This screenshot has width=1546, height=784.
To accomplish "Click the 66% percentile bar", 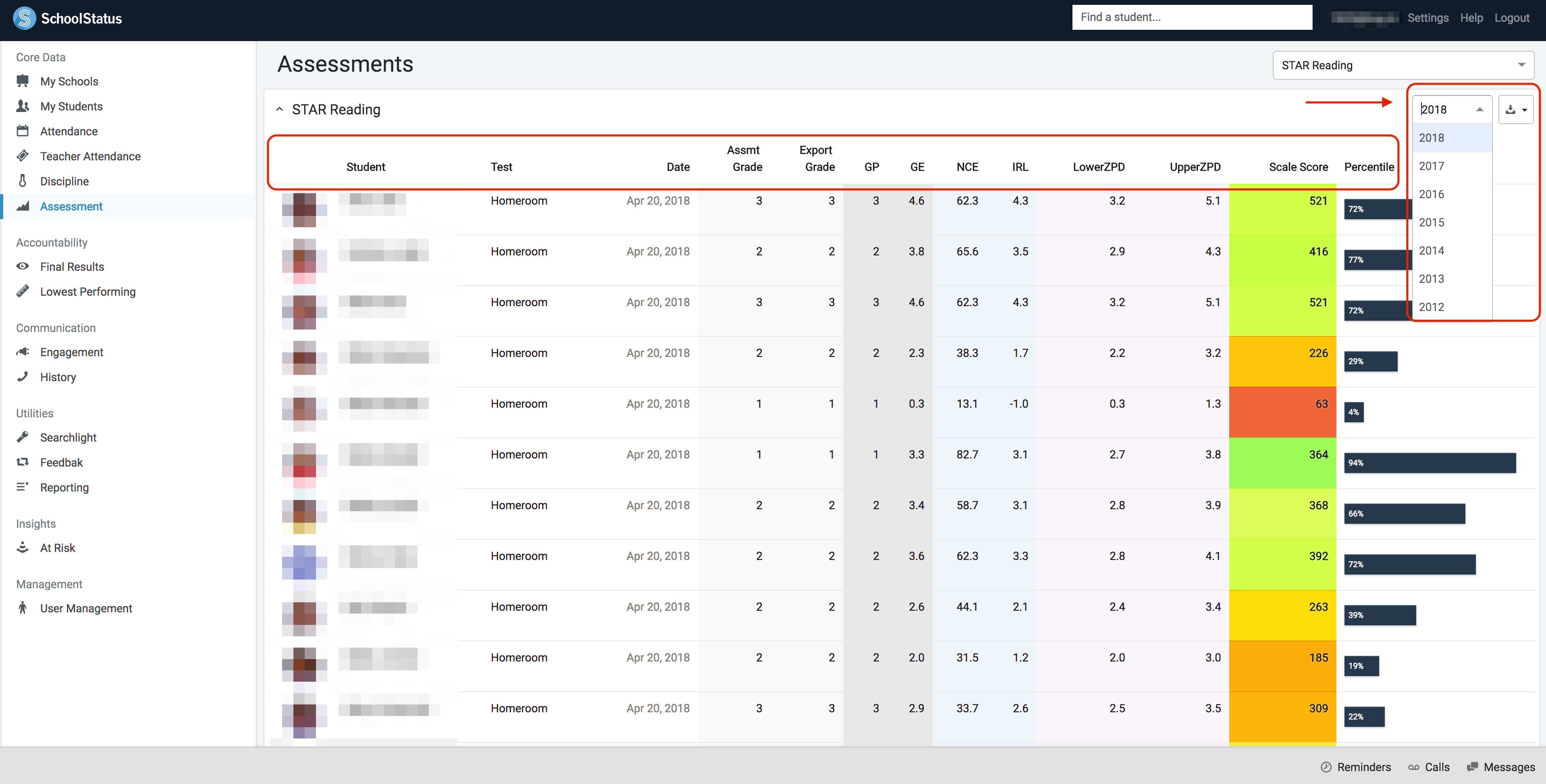I will [1405, 514].
